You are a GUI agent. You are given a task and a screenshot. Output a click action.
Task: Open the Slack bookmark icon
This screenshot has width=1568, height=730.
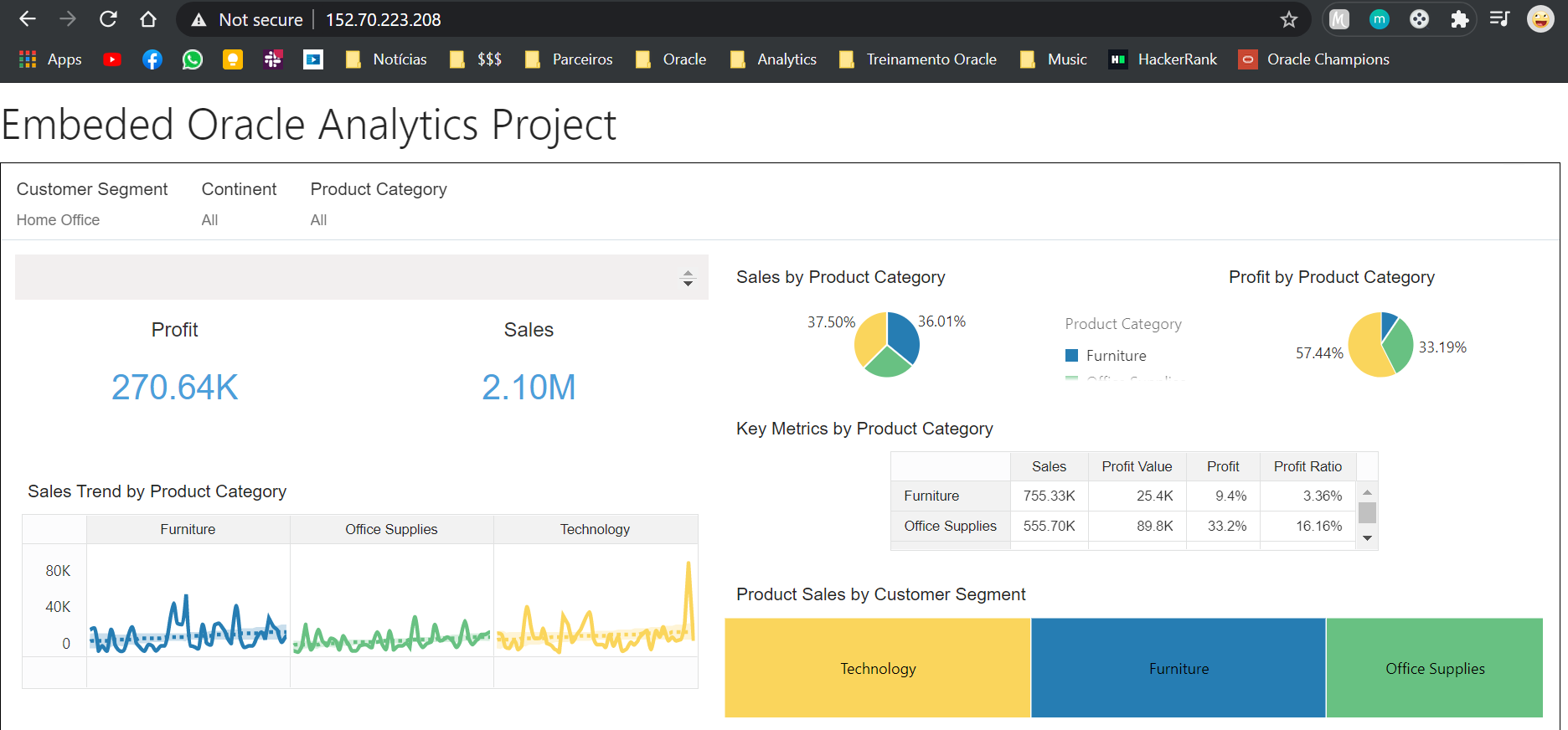tap(273, 59)
